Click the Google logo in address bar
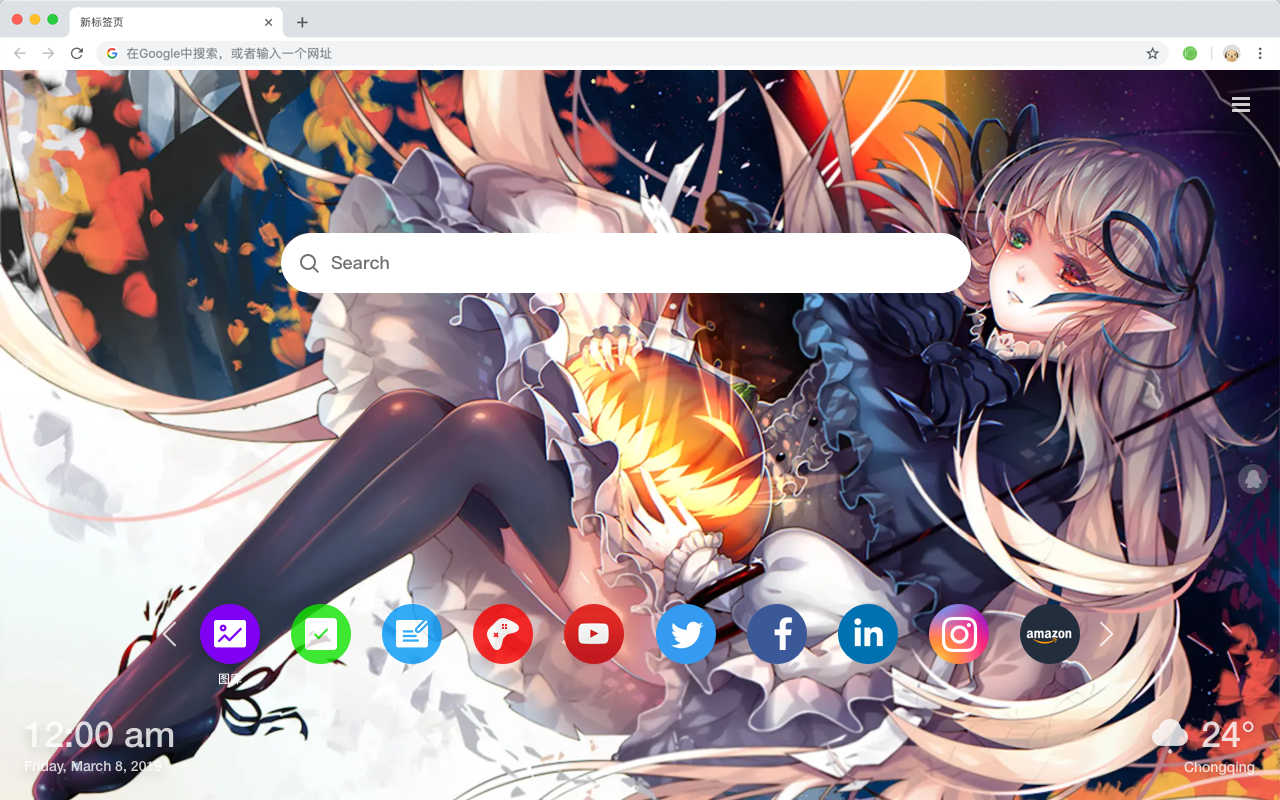This screenshot has height=800, width=1280. (112, 53)
